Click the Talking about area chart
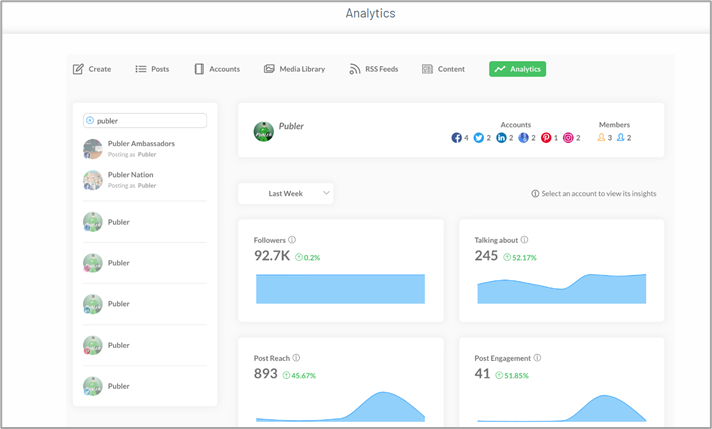 tap(562, 289)
